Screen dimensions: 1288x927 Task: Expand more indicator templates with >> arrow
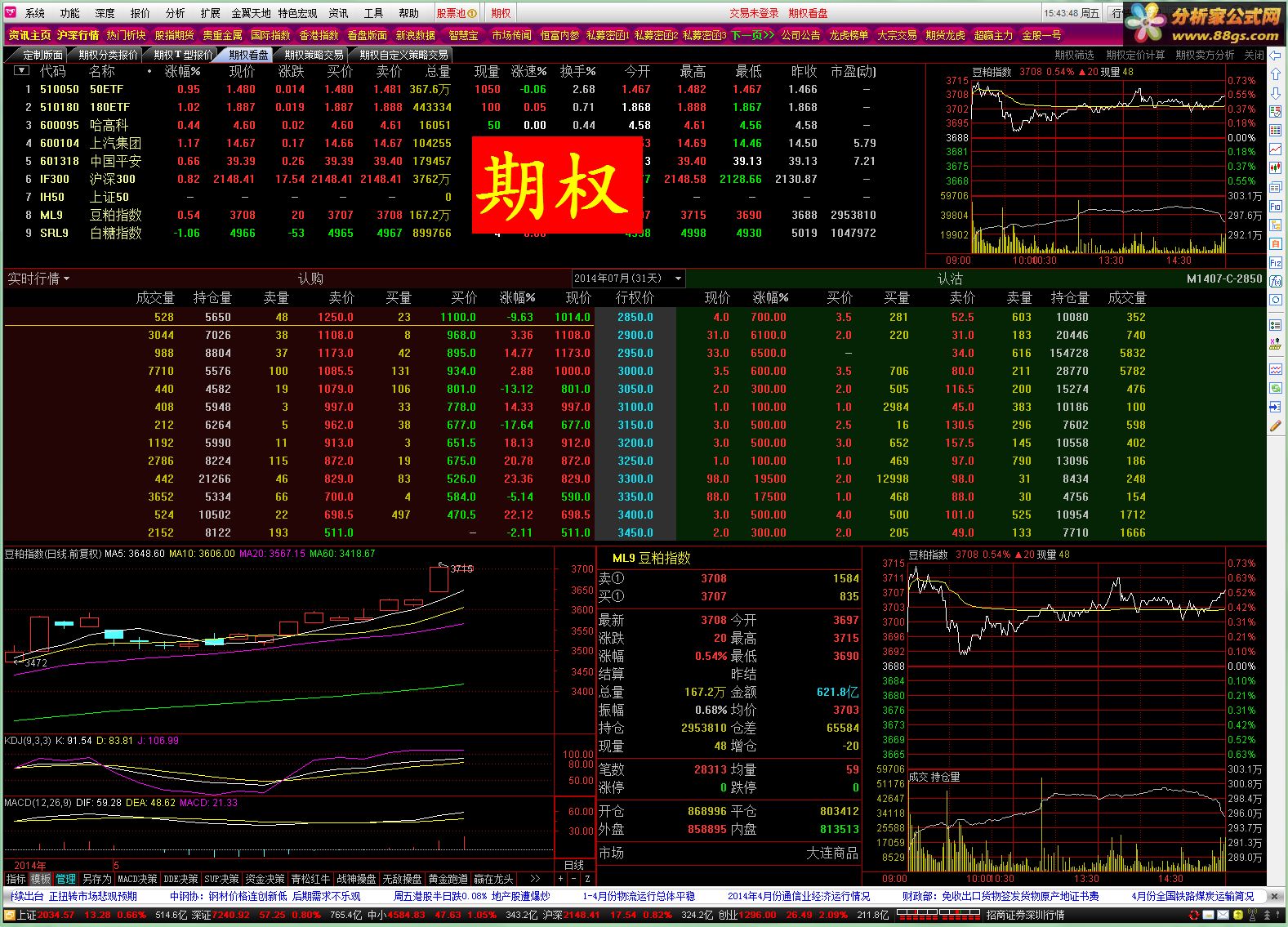535,879
